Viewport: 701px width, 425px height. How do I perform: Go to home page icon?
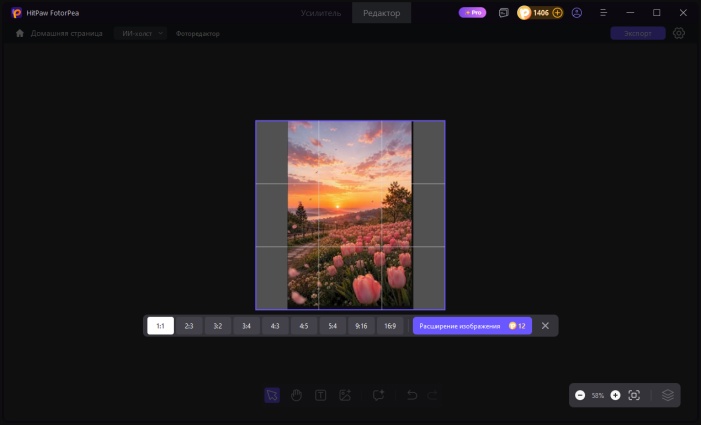[x=20, y=33]
